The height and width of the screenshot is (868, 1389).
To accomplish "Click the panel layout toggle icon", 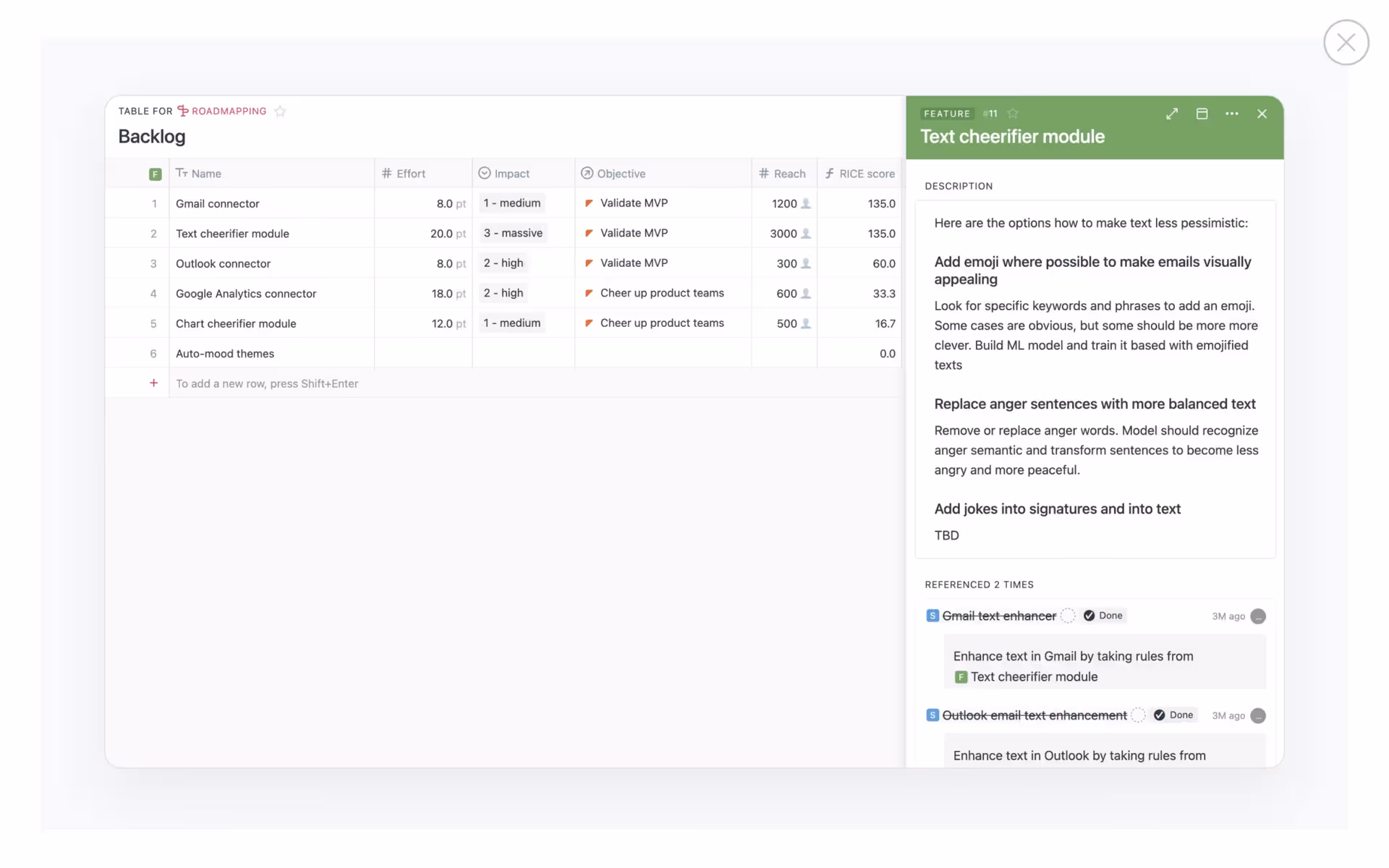I will coord(1202,114).
